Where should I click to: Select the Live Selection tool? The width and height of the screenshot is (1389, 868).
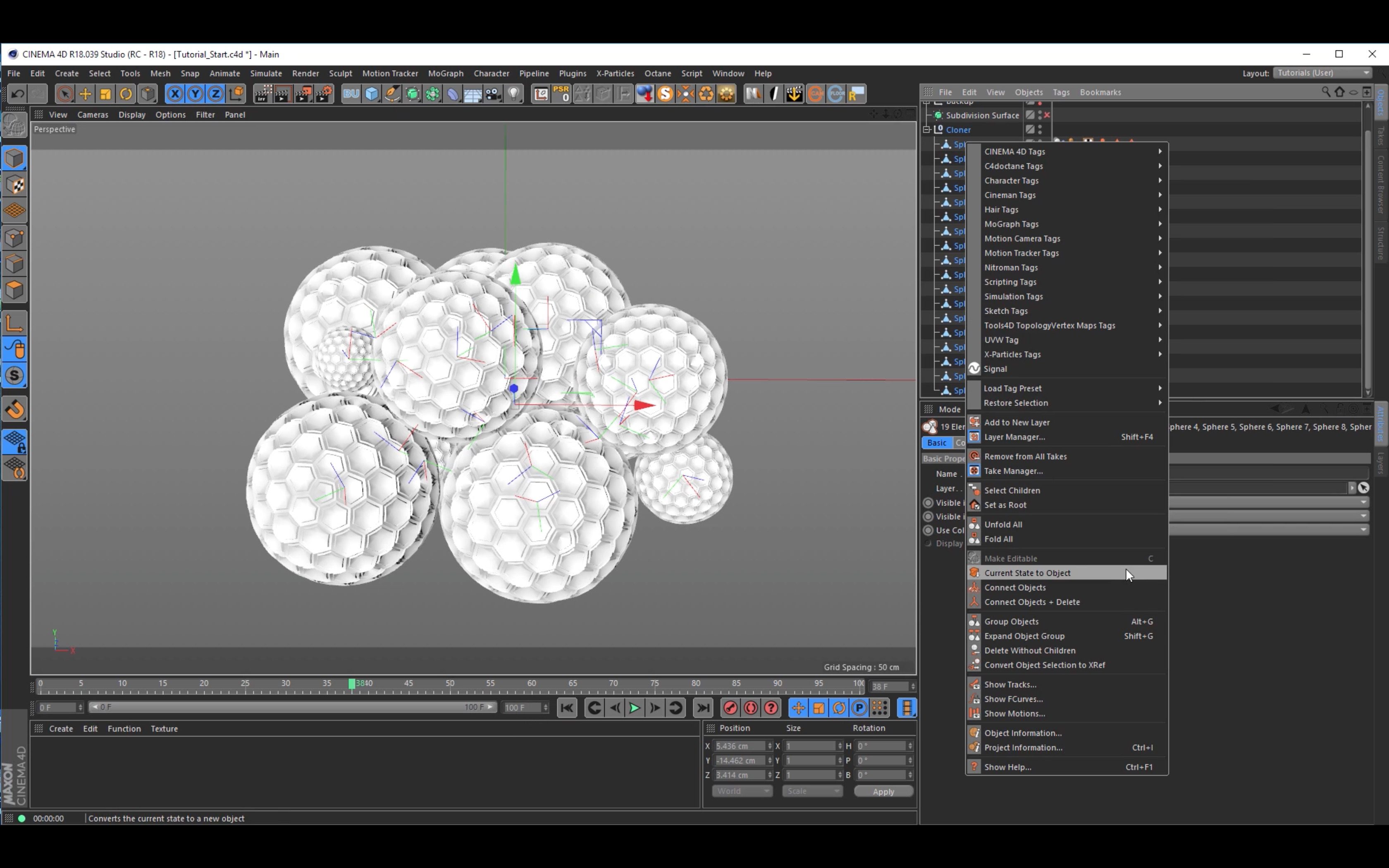(65, 93)
